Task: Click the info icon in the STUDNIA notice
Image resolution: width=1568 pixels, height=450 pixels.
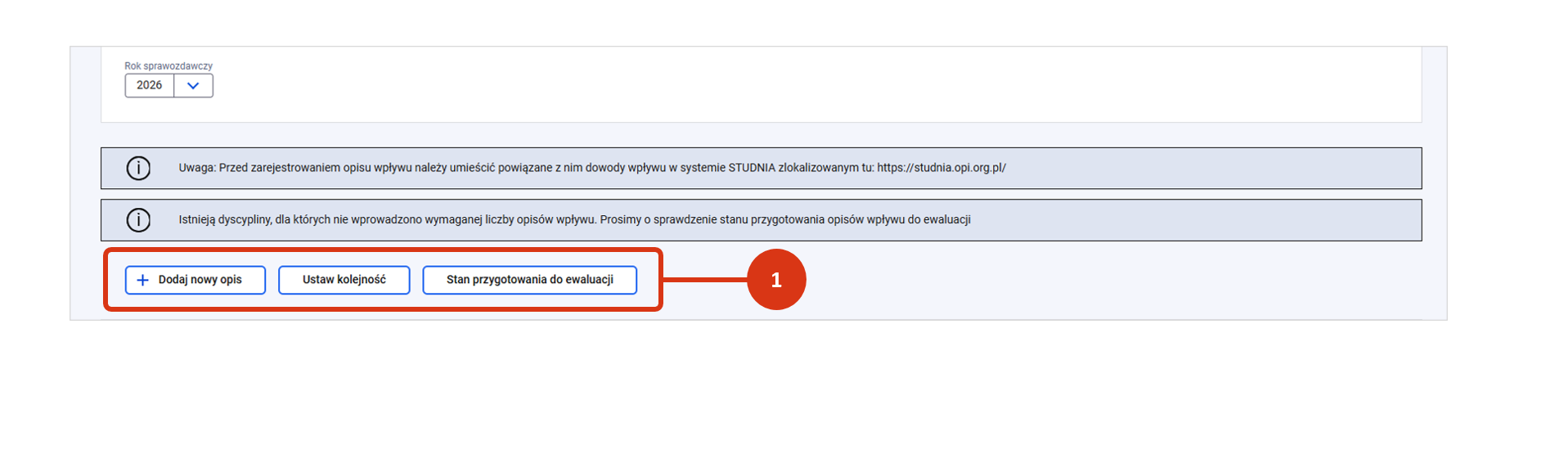Action: (x=138, y=168)
